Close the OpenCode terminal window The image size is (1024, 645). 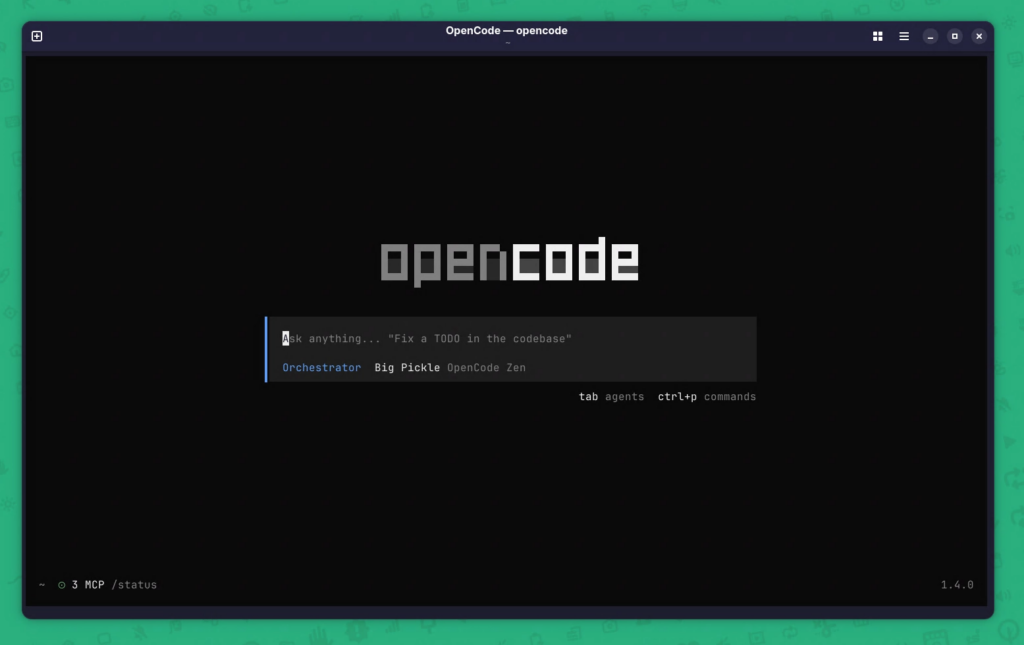[979, 36]
